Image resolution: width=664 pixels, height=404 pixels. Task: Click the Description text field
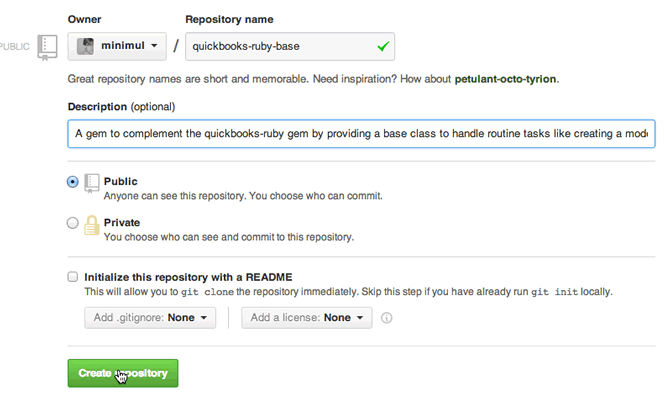(361, 134)
